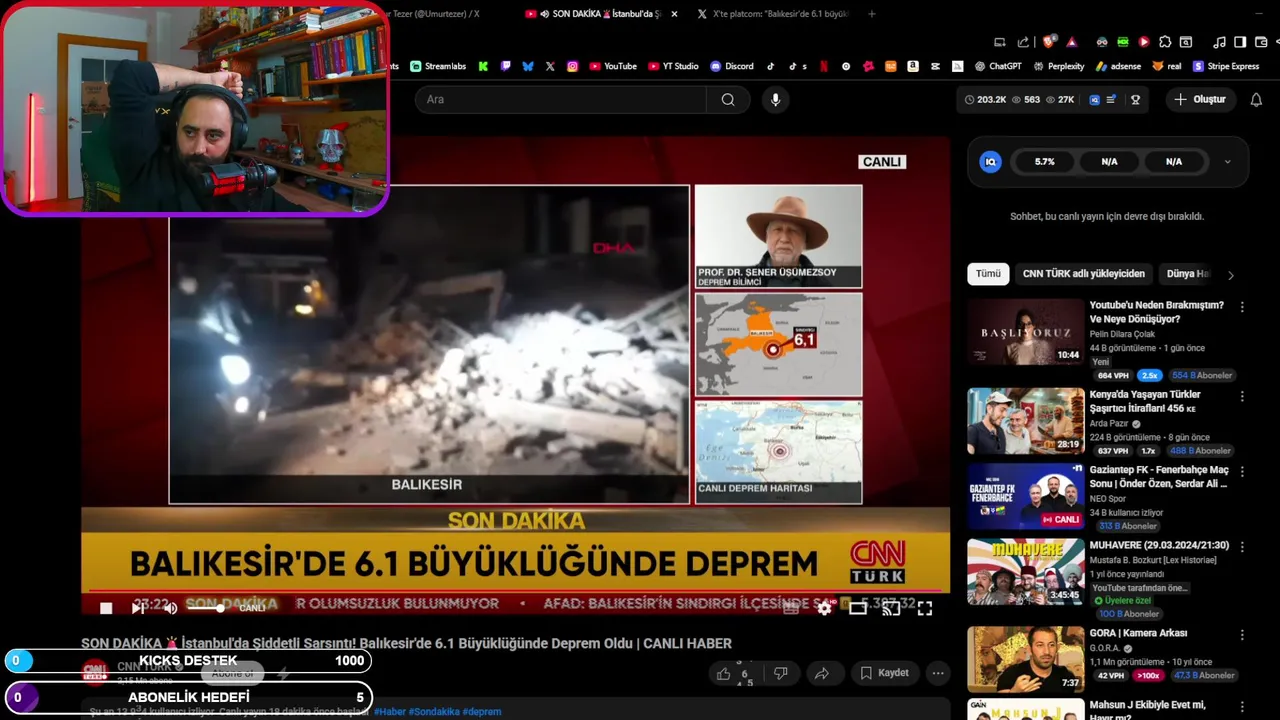Open Kenya'da Yaşayan Türkler video thumbnail

(1025, 421)
